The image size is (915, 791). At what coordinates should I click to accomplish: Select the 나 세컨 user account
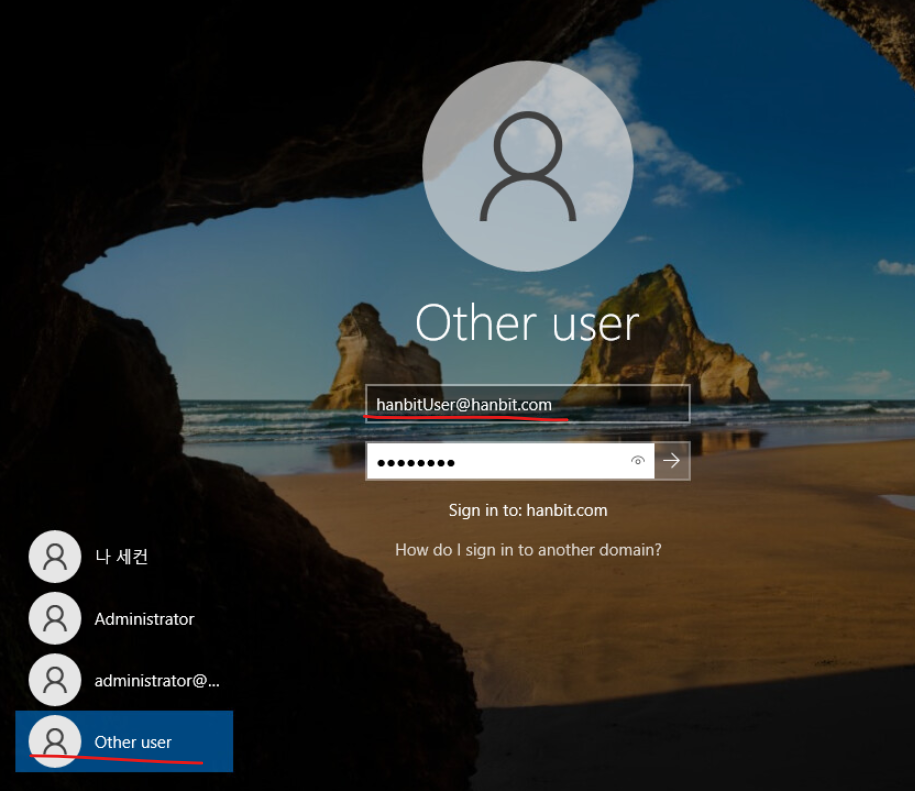click(124, 556)
